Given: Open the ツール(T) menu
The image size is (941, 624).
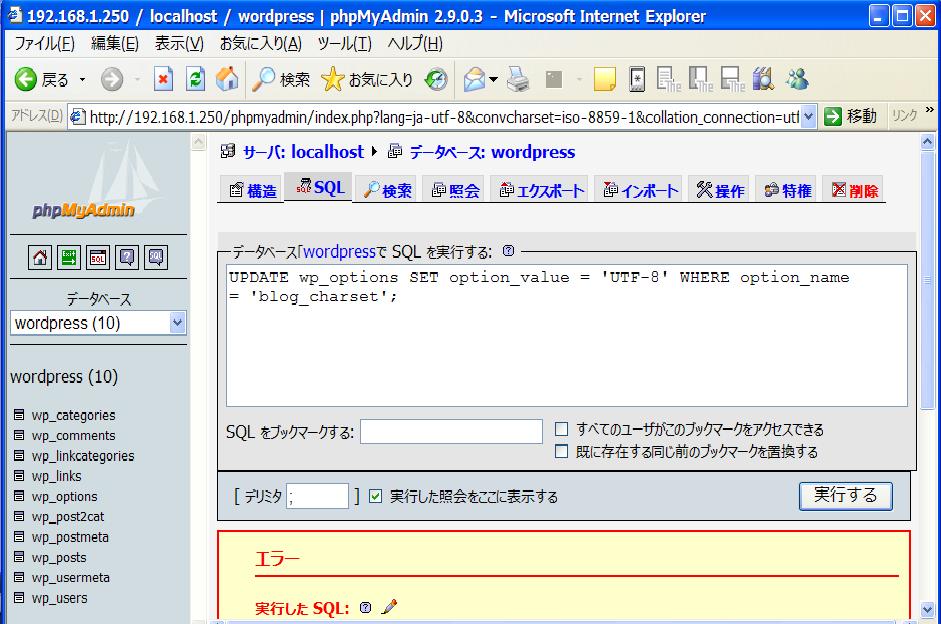Looking at the screenshot, I should coord(344,43).
